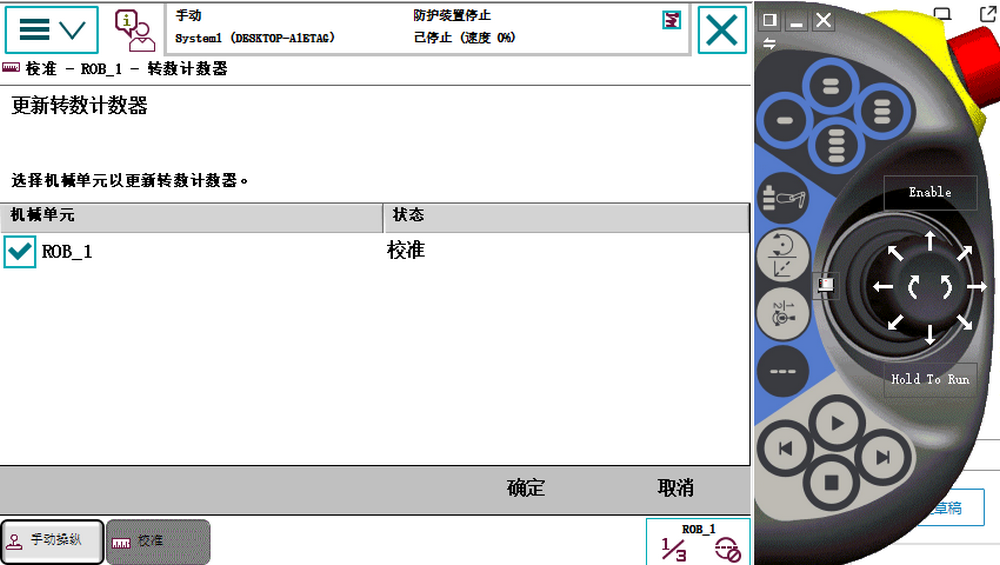Click the 状态 column header
This screenshot has height=565, width=1000.
[566, 217]
